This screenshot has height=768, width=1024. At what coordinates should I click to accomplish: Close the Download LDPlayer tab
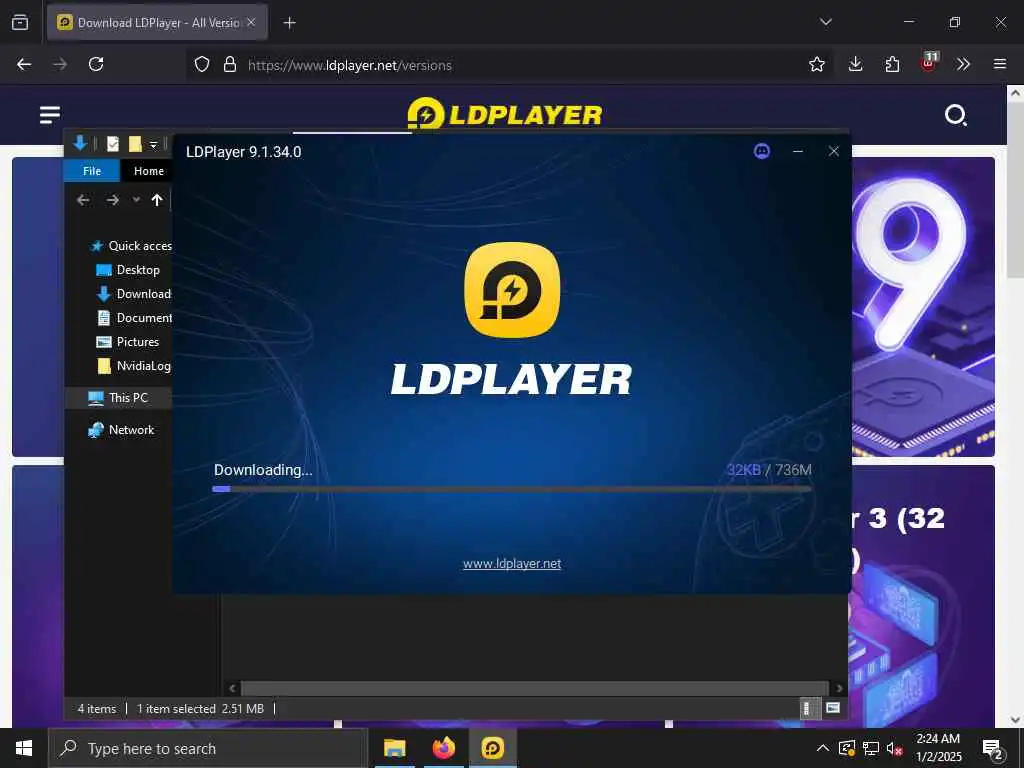(251, 22)
